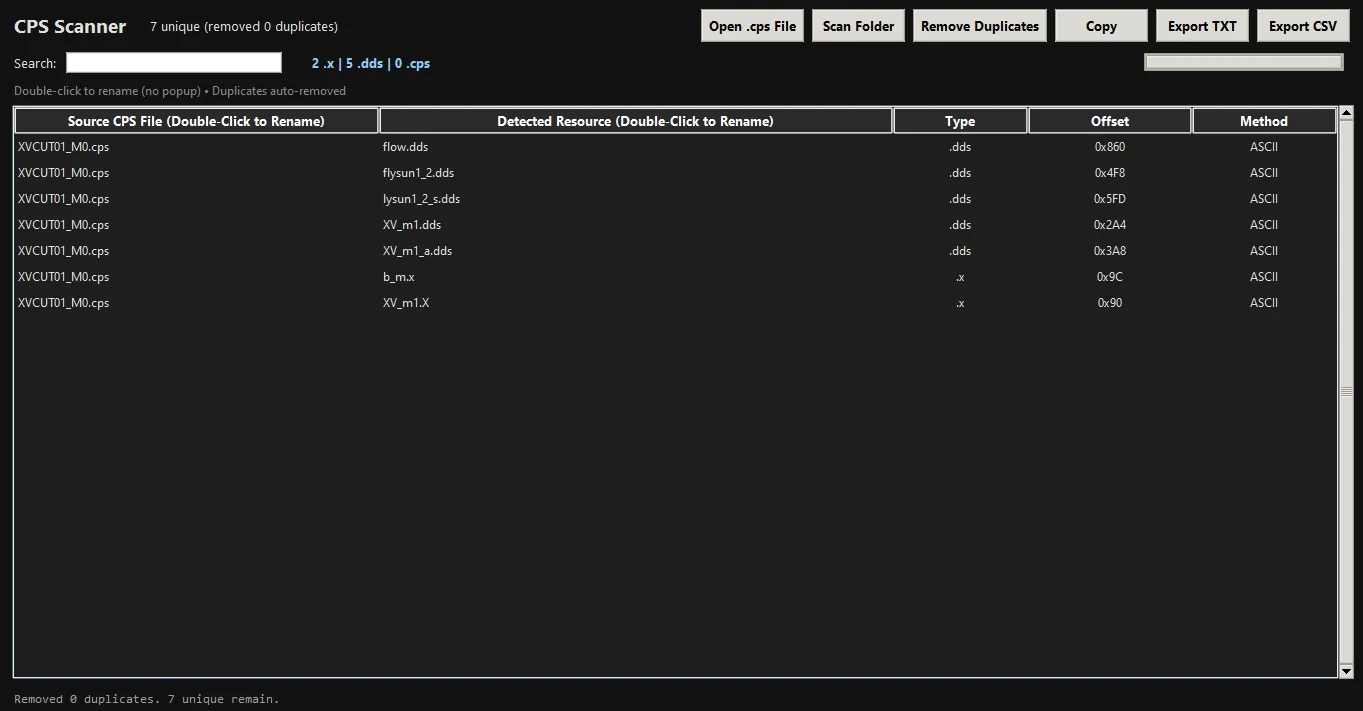Focus the Search input field

click(x=174, y=63)
